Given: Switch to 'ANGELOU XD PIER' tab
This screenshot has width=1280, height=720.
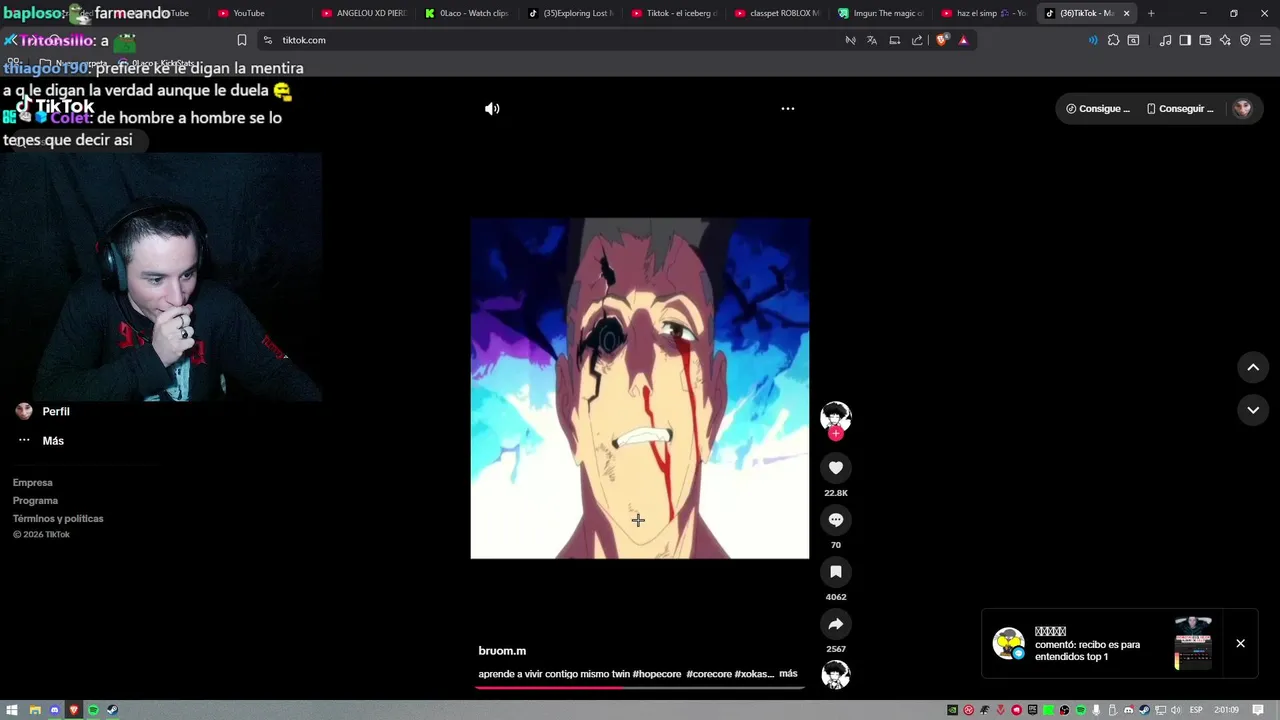Looking at the screenshot, I should pos(363,13).
